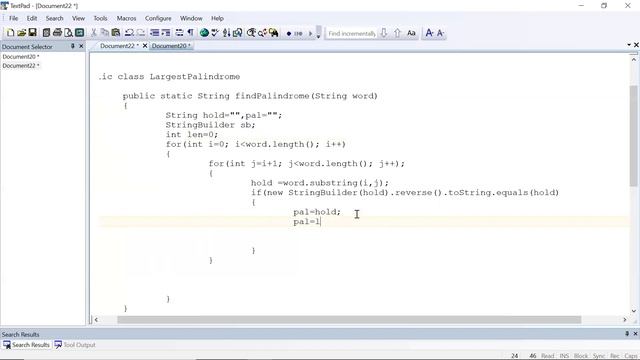Undo last edit with Undo icon
The height and width of the screenshot is (360, 640).
[129, 33]
